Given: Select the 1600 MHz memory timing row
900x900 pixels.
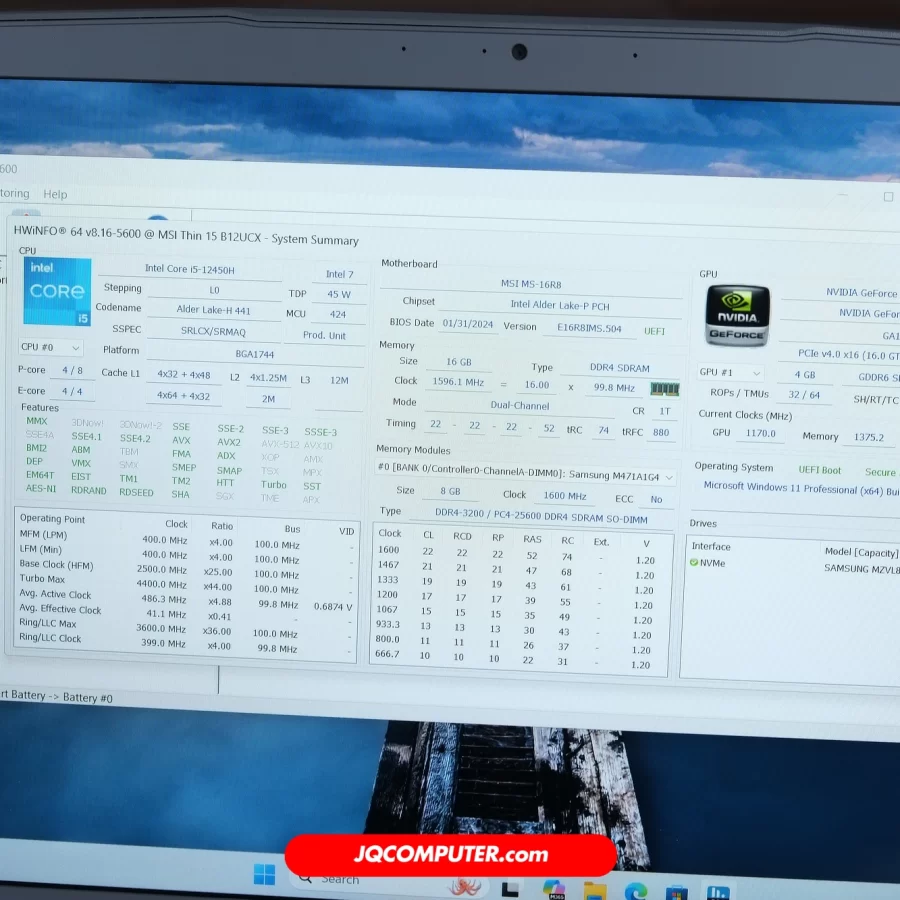Looking at the screenshot, I should [520, 552].
